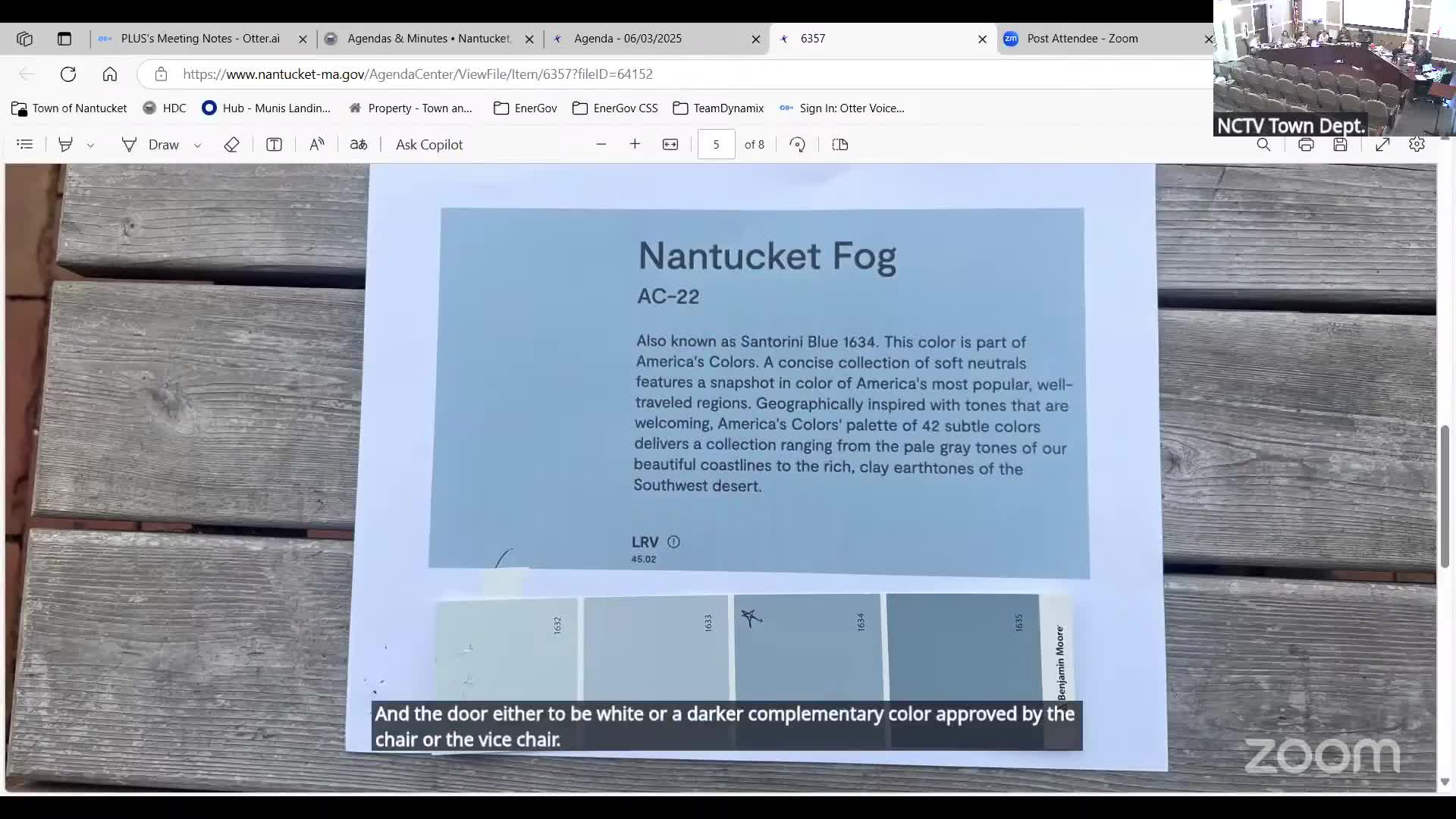The width and height of the screenshot is (1456, 819).
Task: Click the page number input field
Action: click(x=716, y=144)
